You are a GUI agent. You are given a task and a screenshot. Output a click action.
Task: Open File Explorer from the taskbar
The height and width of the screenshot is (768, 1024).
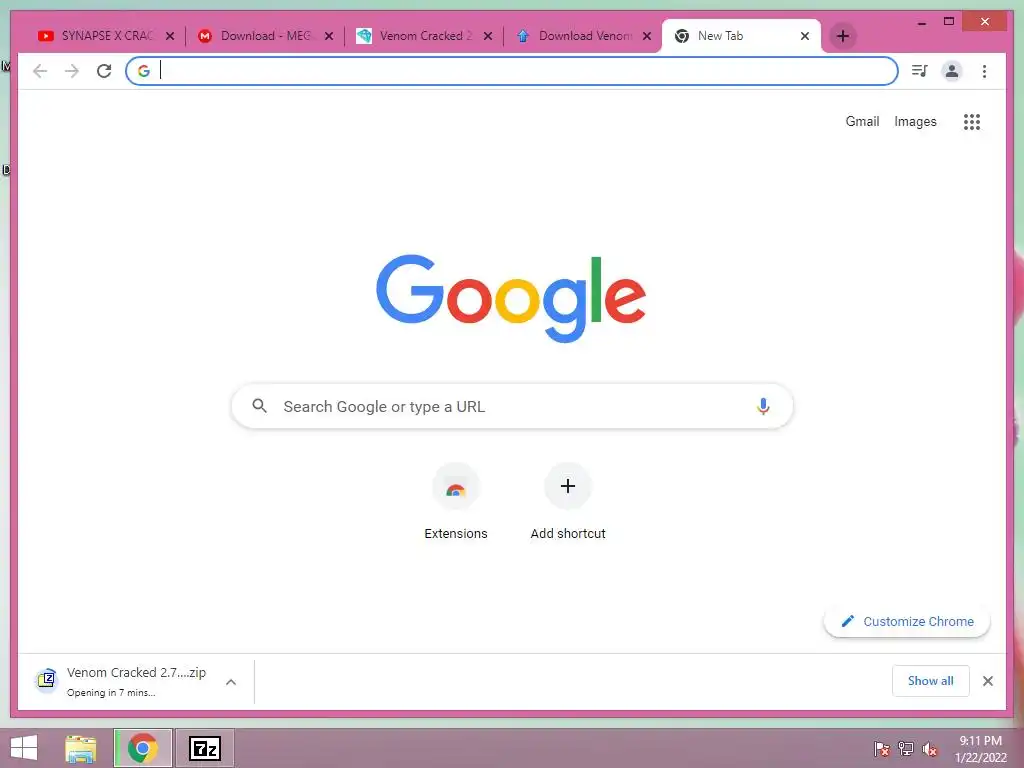[x=81, y=748]
